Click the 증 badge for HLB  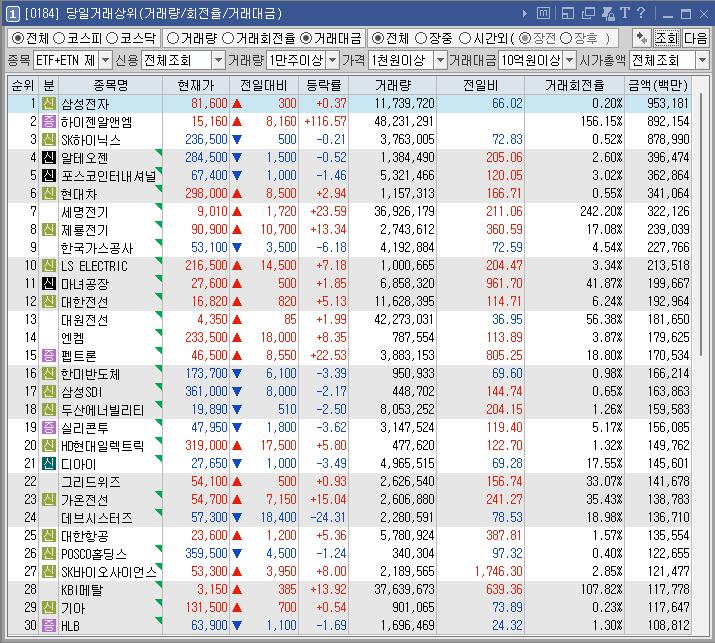point(49,625)
